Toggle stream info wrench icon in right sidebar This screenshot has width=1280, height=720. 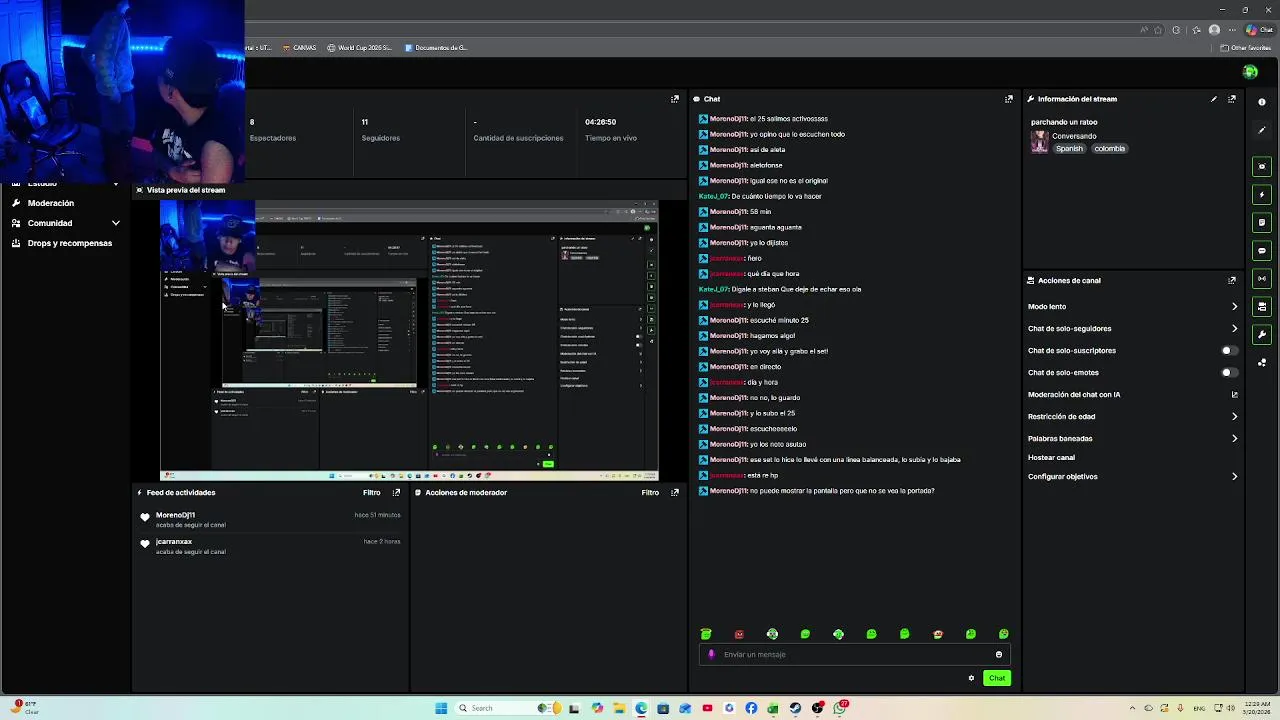(1262, 334)
